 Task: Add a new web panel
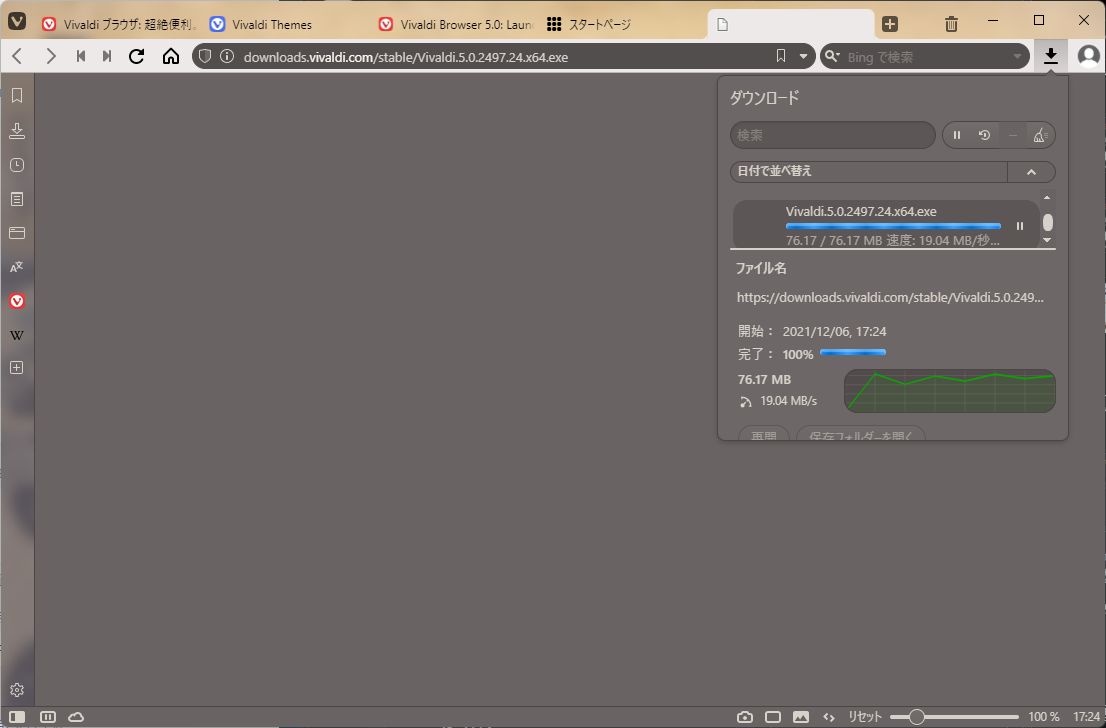17,368
